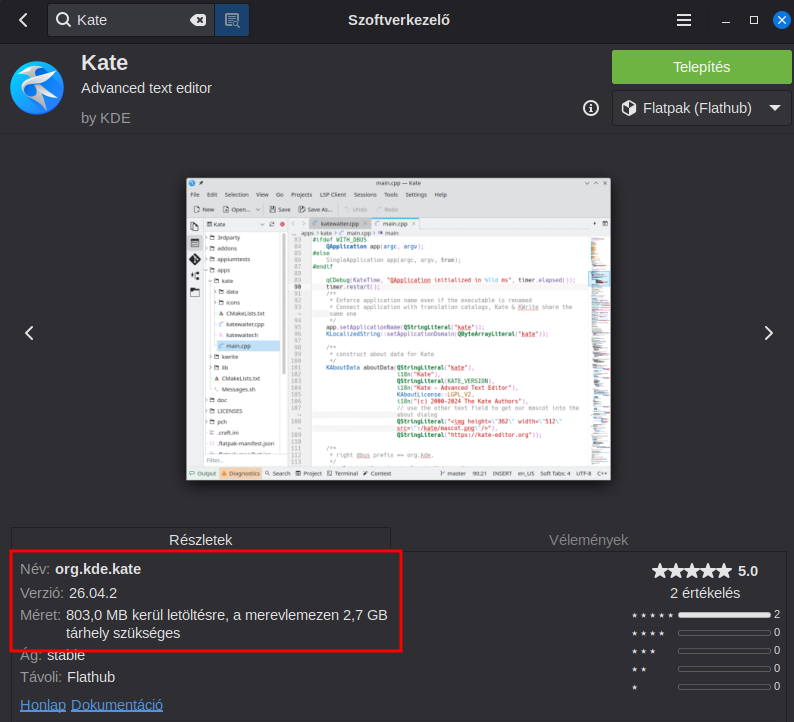Click the '2 értékelés' review count

[x=705, y=593]
